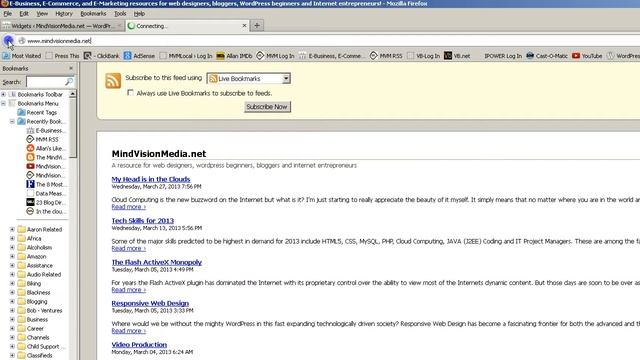Click into the Bookmarks Search field

pyautogui.click(x=46, y=82)
